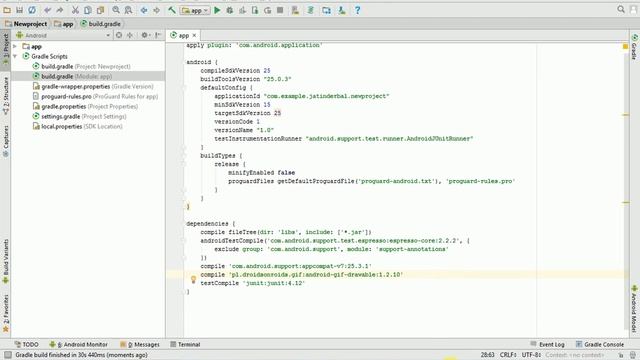The image size is (640, 360).
Task: Hide the Project panel with the hide icon
Action: point(158,35)
